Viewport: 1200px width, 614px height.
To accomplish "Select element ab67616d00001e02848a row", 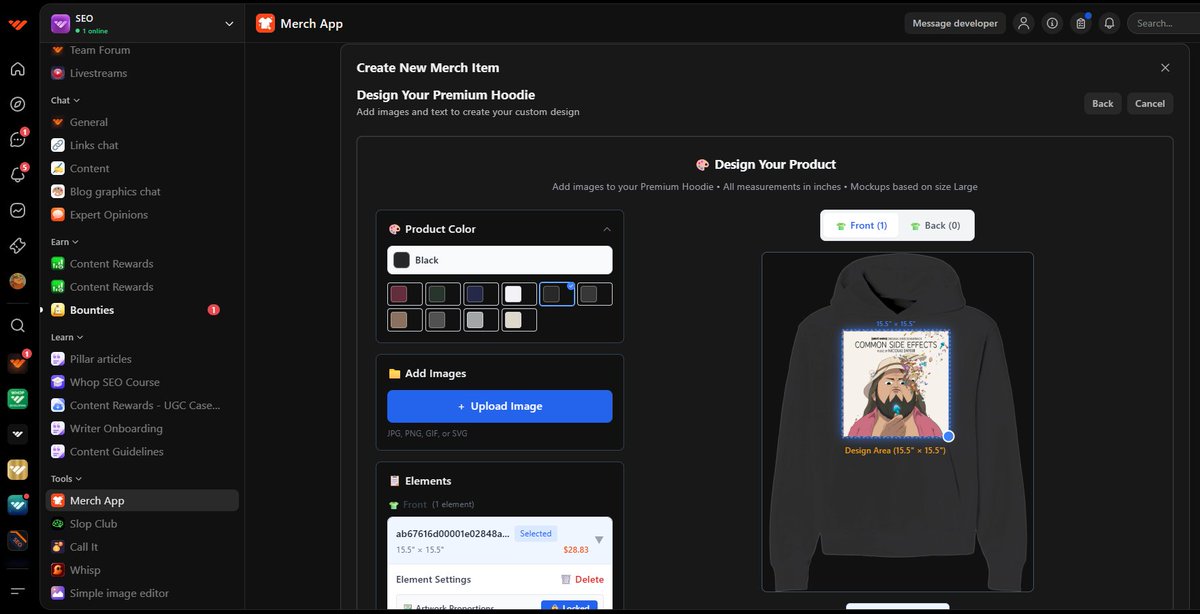I will (x=500, y=540).
